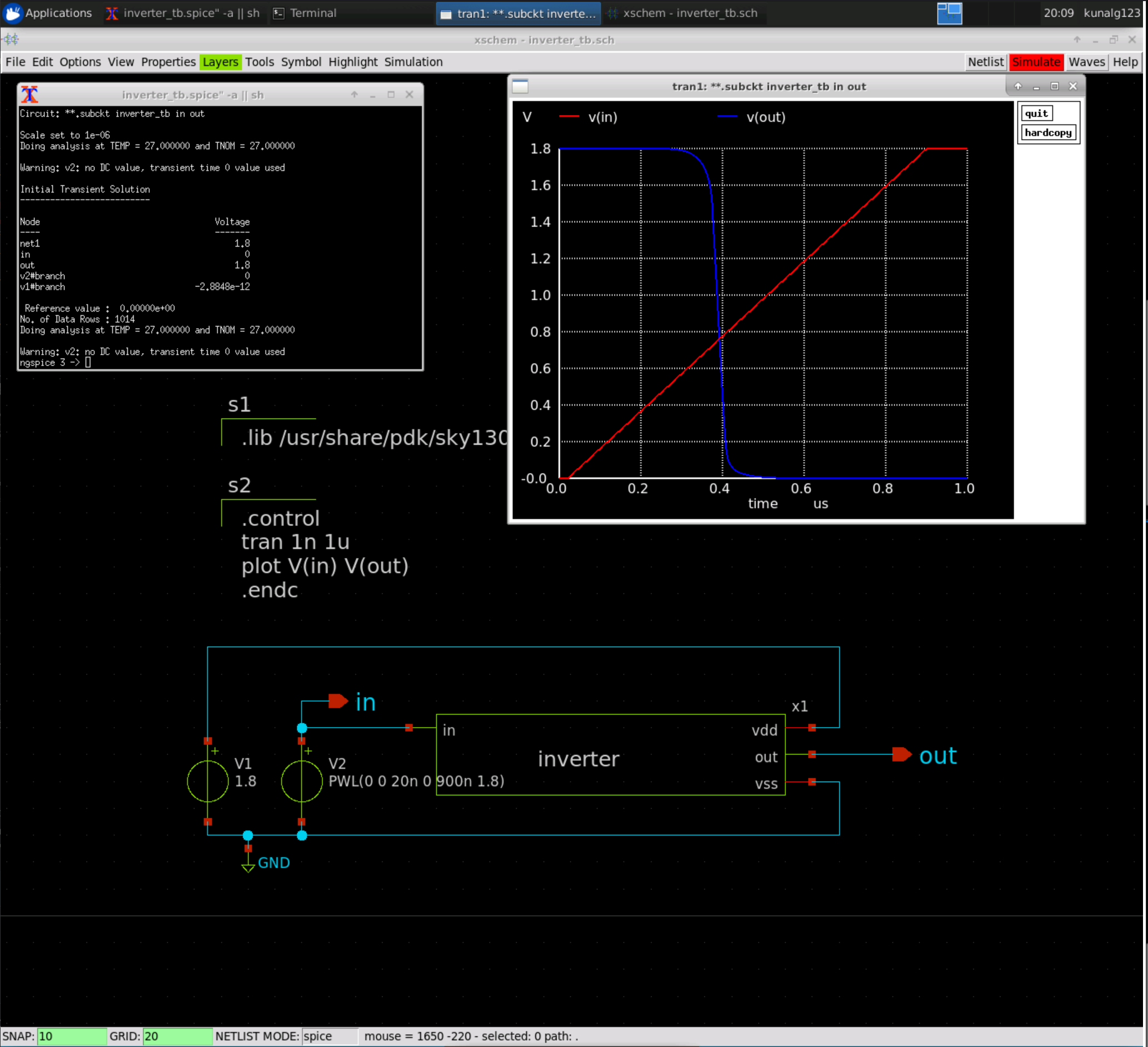Click the V1 voltage source symbol
This screenshot has height=1047, width=1148.
point(208,781)
